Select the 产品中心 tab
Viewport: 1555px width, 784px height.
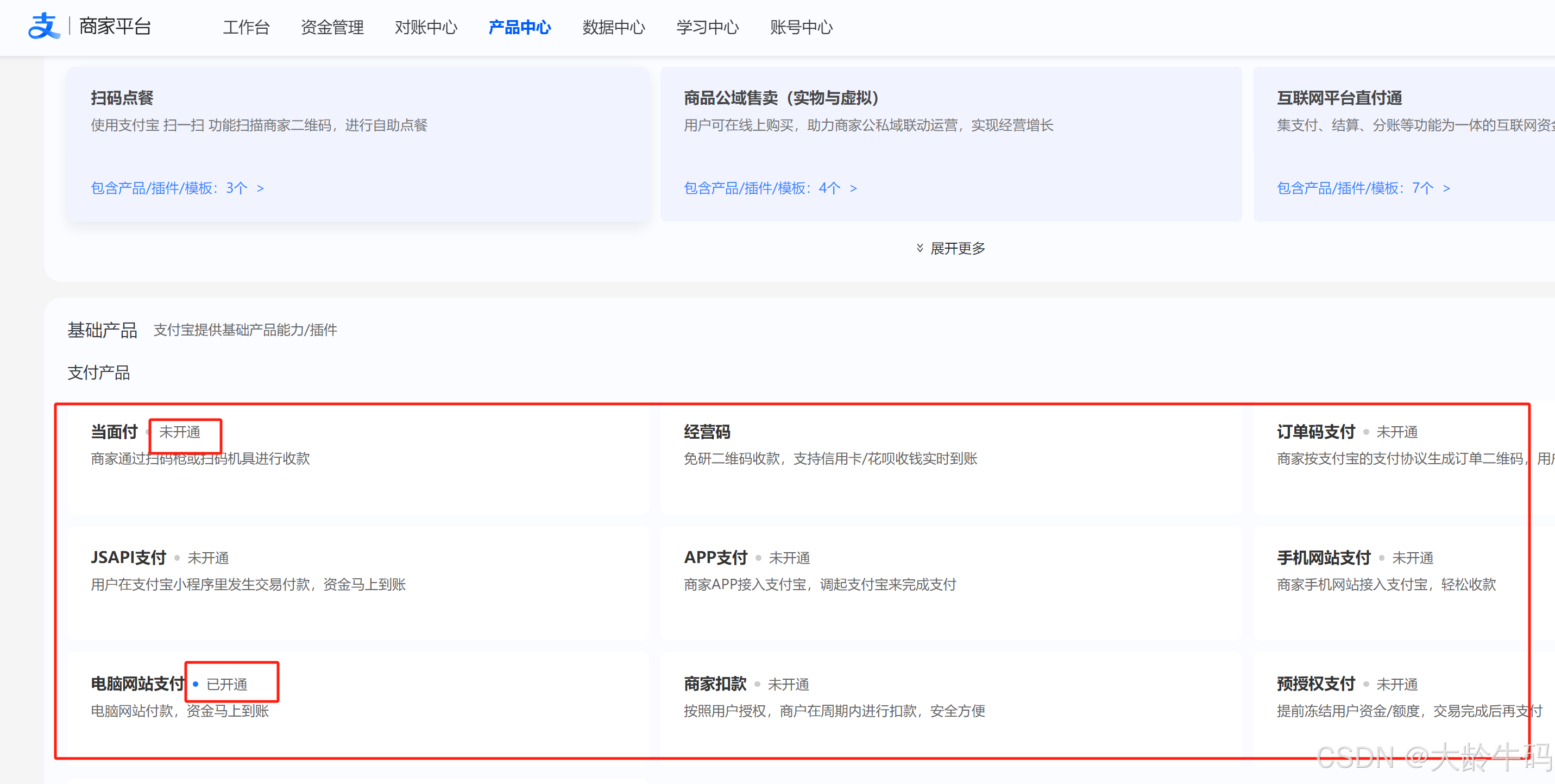click(520, 27)
